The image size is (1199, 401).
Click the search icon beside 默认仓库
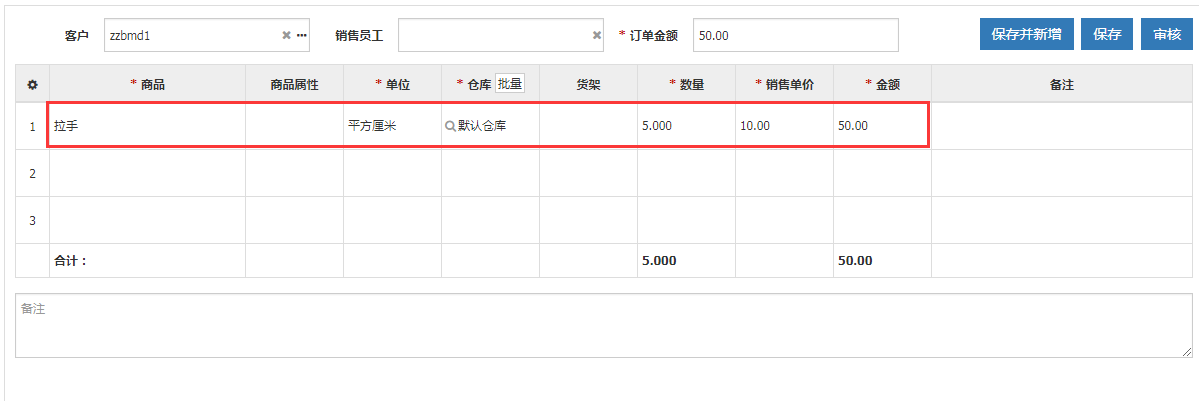click(x=450, y=126)
